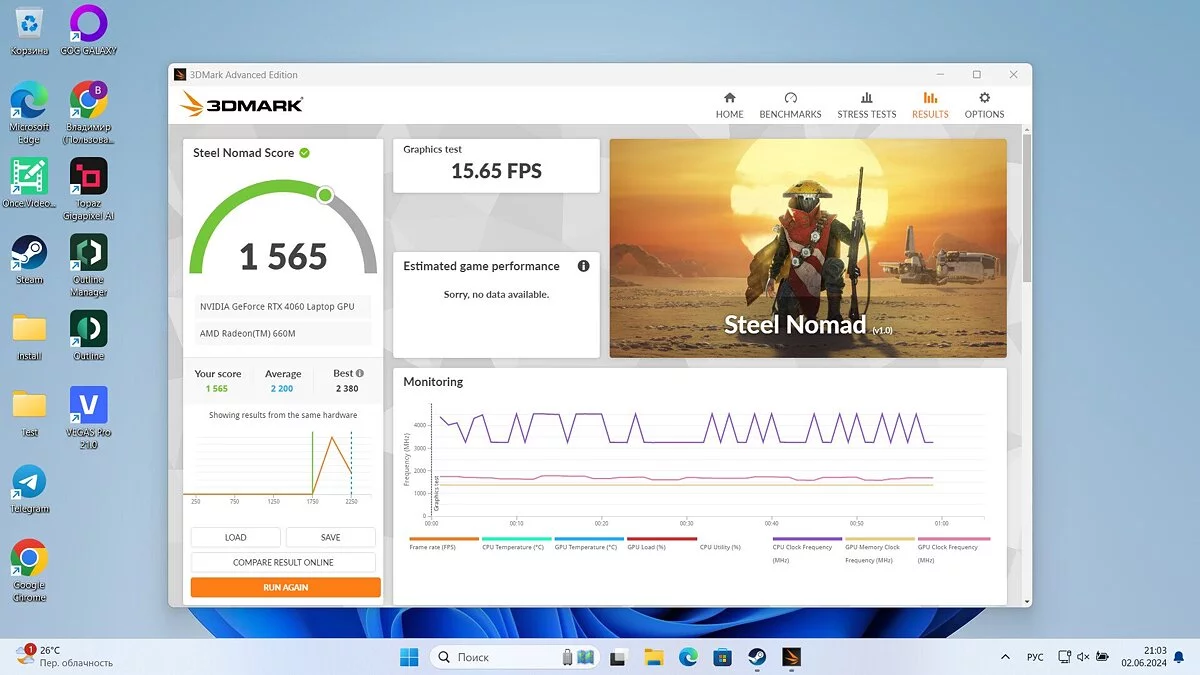
Task: Open the HOME tab in 3DMark
Action: click(x=729, y=105)
